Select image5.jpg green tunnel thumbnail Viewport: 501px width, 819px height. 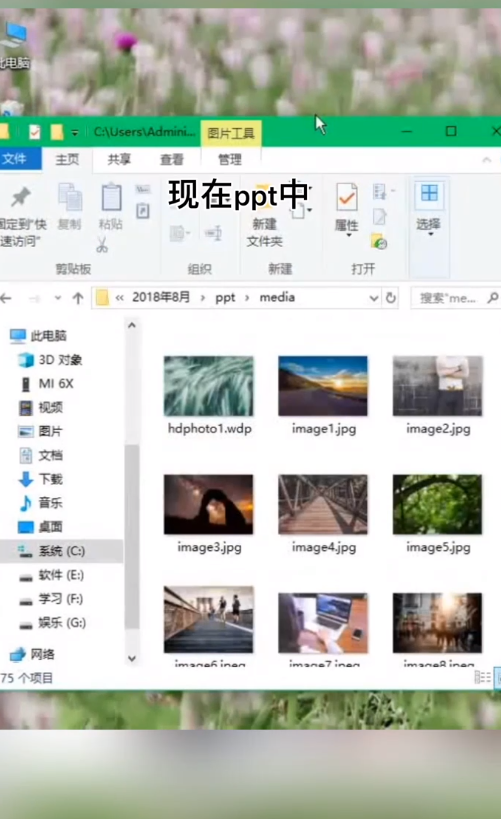437,504
